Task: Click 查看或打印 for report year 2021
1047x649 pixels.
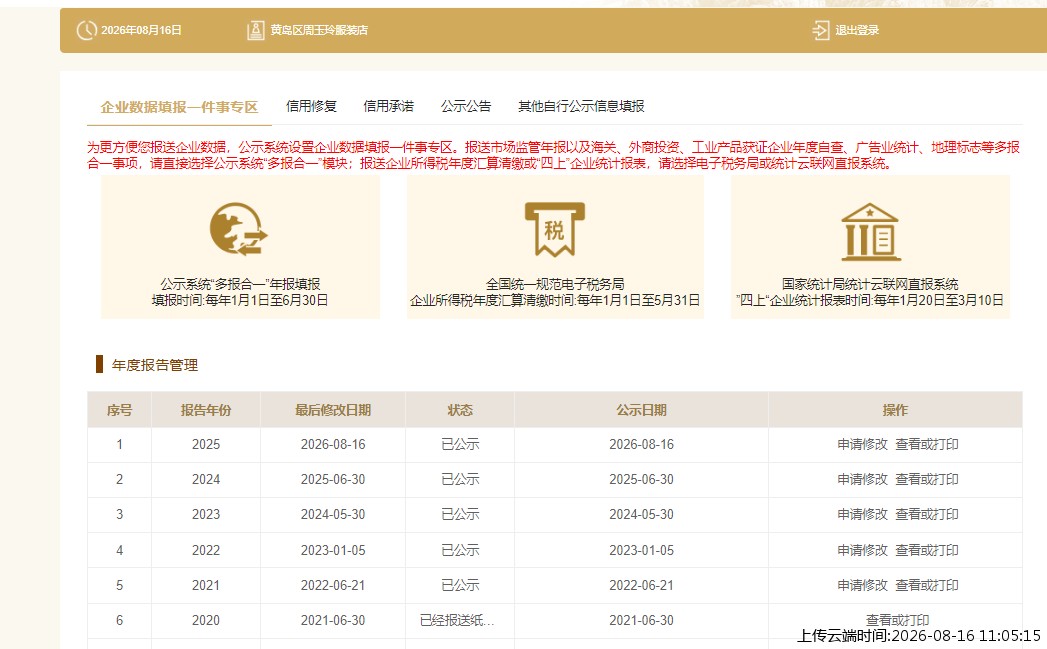Action: coord(927,586)
